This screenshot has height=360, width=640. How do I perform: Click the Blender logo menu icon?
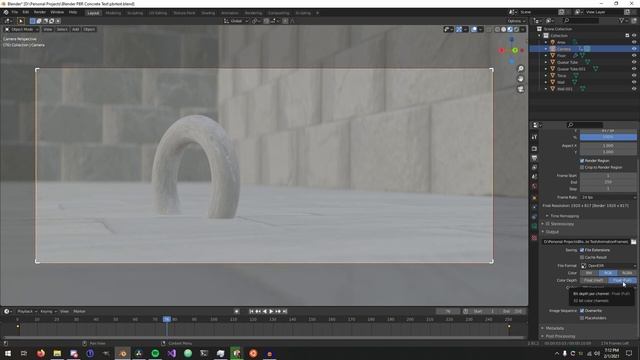6,12
